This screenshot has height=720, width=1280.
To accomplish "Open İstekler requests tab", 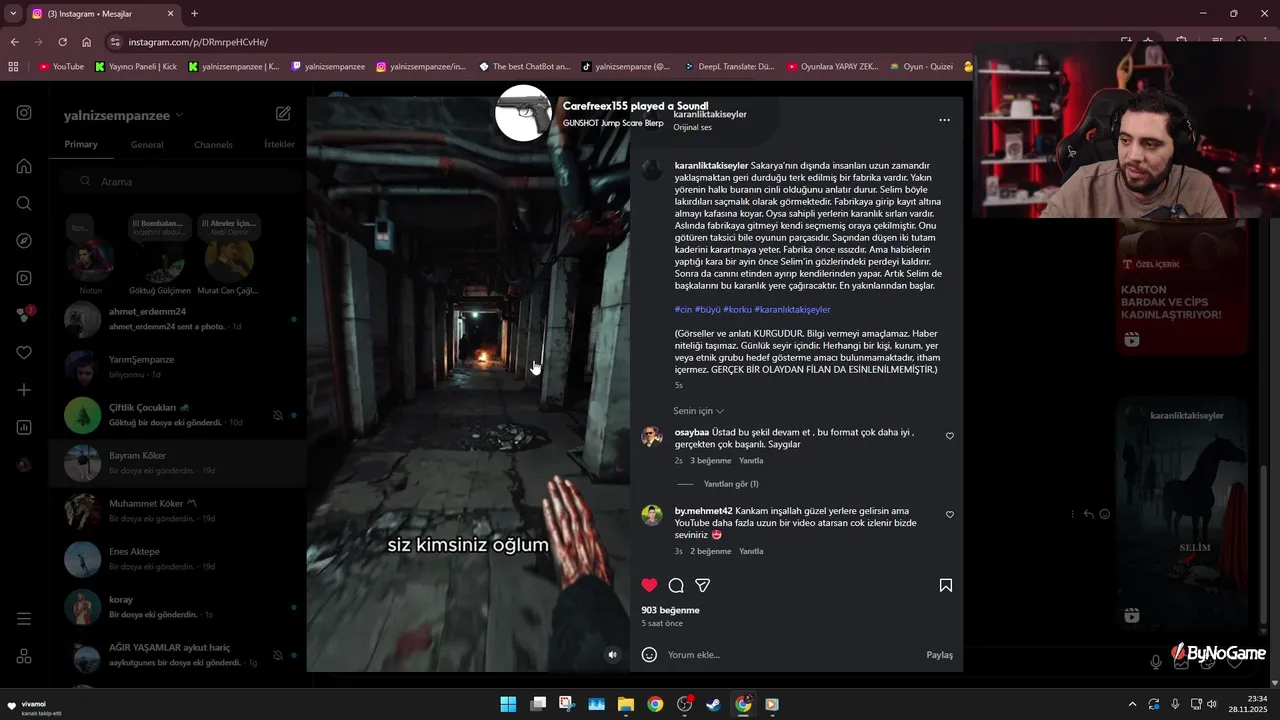I will click(279, 144).
